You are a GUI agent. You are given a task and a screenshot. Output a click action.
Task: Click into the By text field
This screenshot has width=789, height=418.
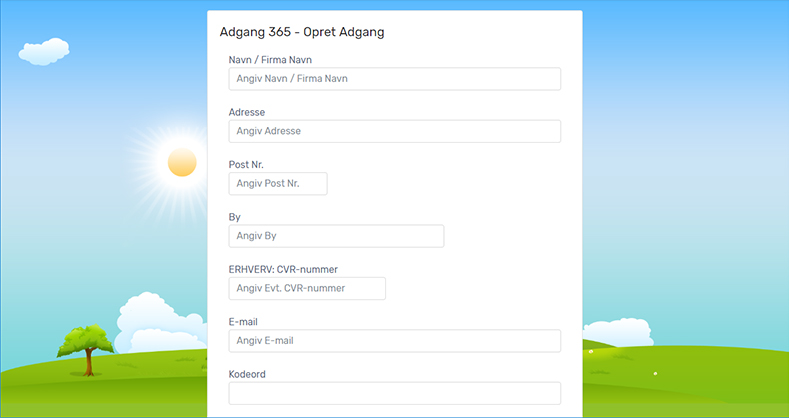(x=336, y=236)
